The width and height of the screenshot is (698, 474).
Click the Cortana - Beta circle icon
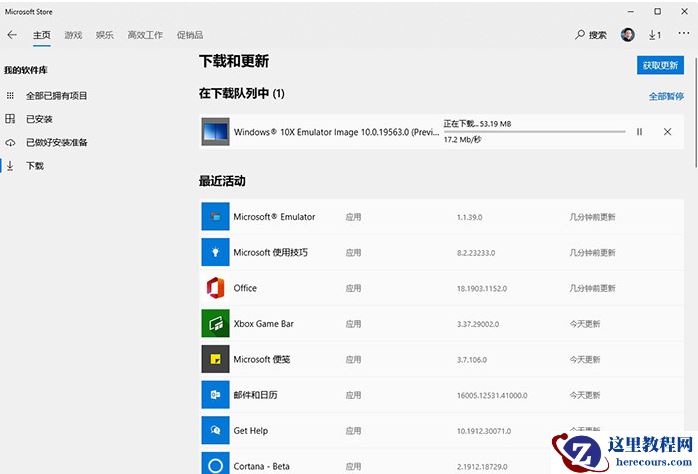215,463
